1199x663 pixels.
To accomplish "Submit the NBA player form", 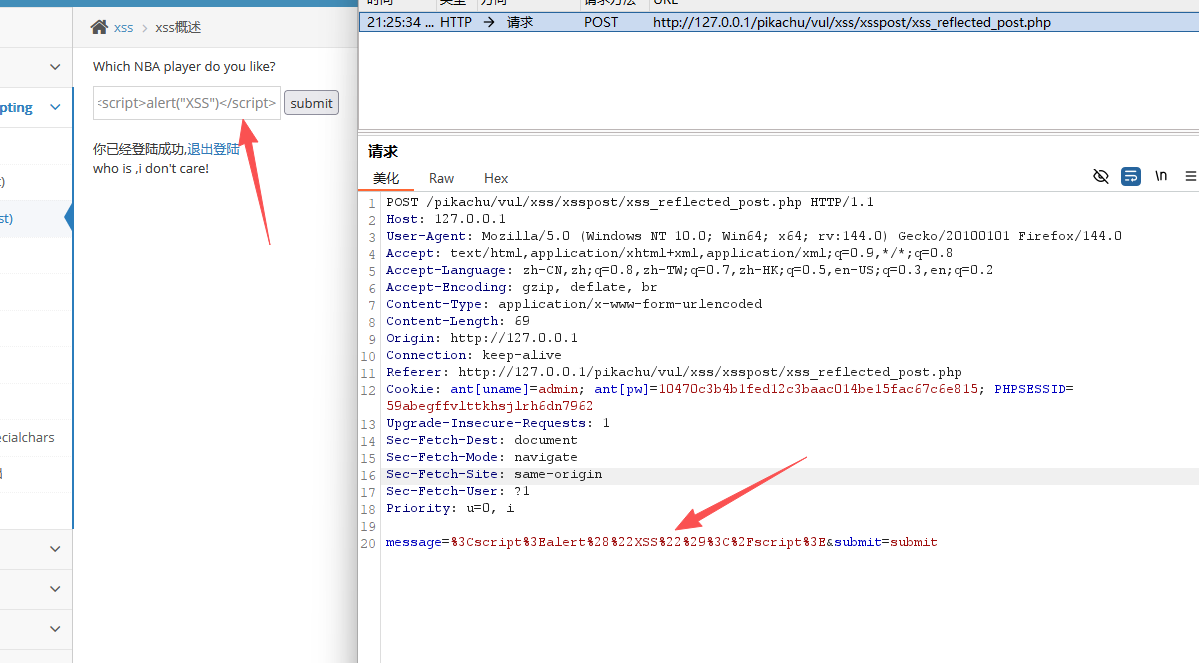I will [311, 103].
